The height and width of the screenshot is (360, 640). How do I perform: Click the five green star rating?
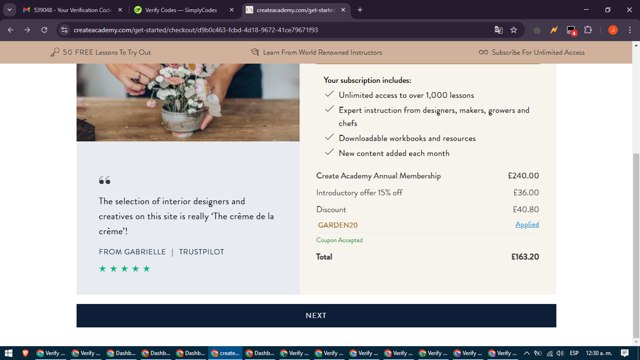coord(124,269)
